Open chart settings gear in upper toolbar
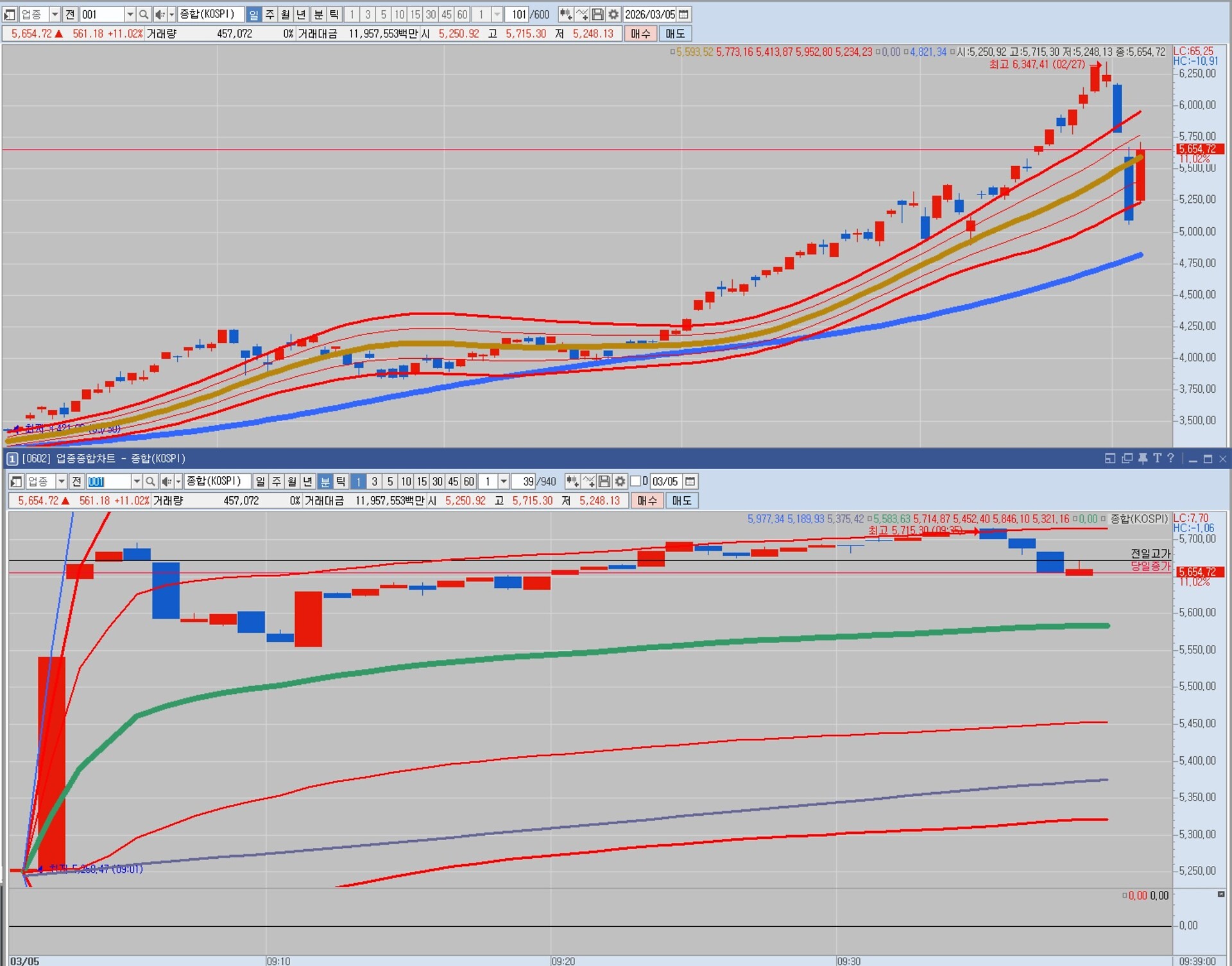Screen dimensions: 1232x966 tap(613, 14)
